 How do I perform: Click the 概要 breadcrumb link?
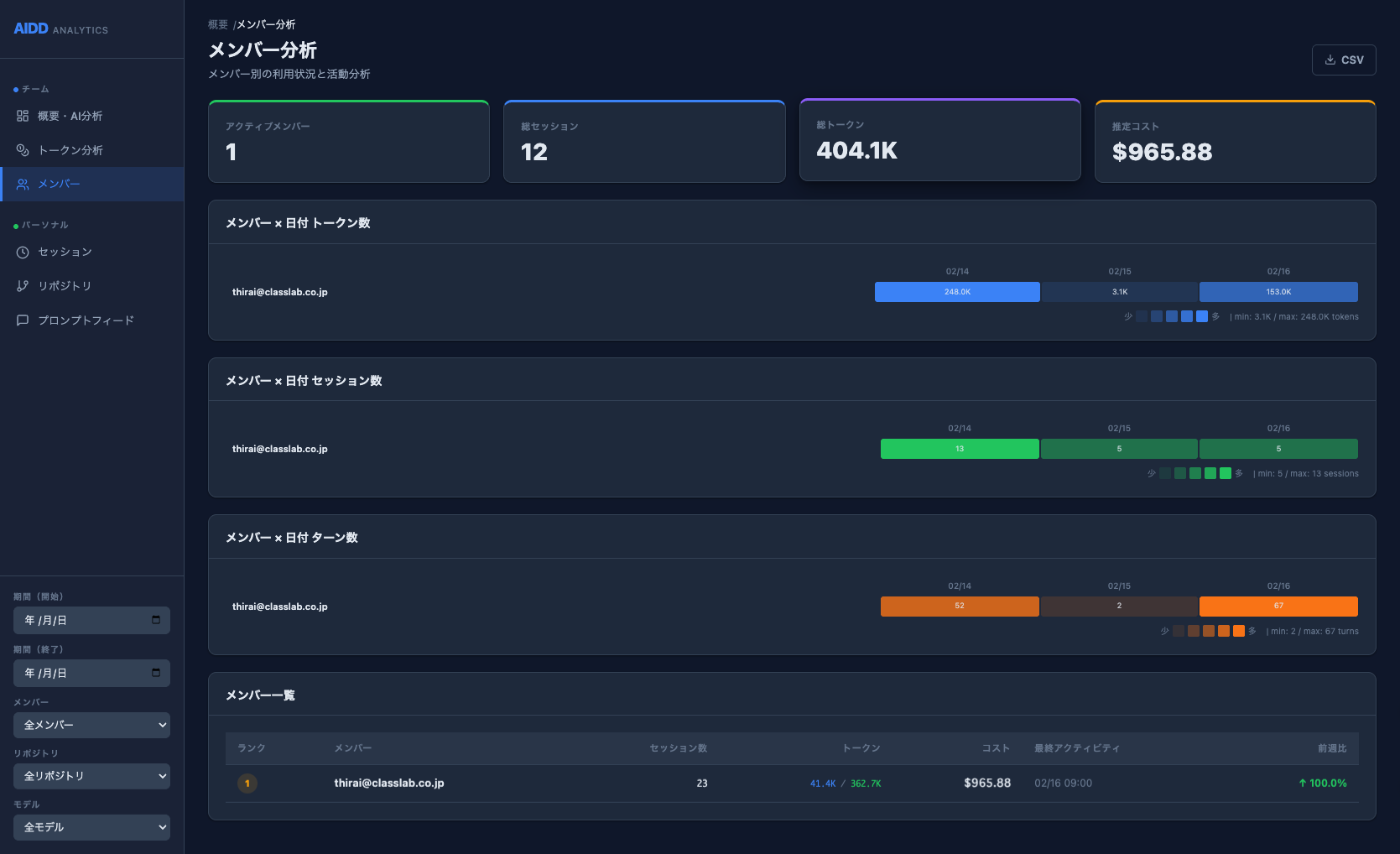pyautogui.click(x=217, y=25)
